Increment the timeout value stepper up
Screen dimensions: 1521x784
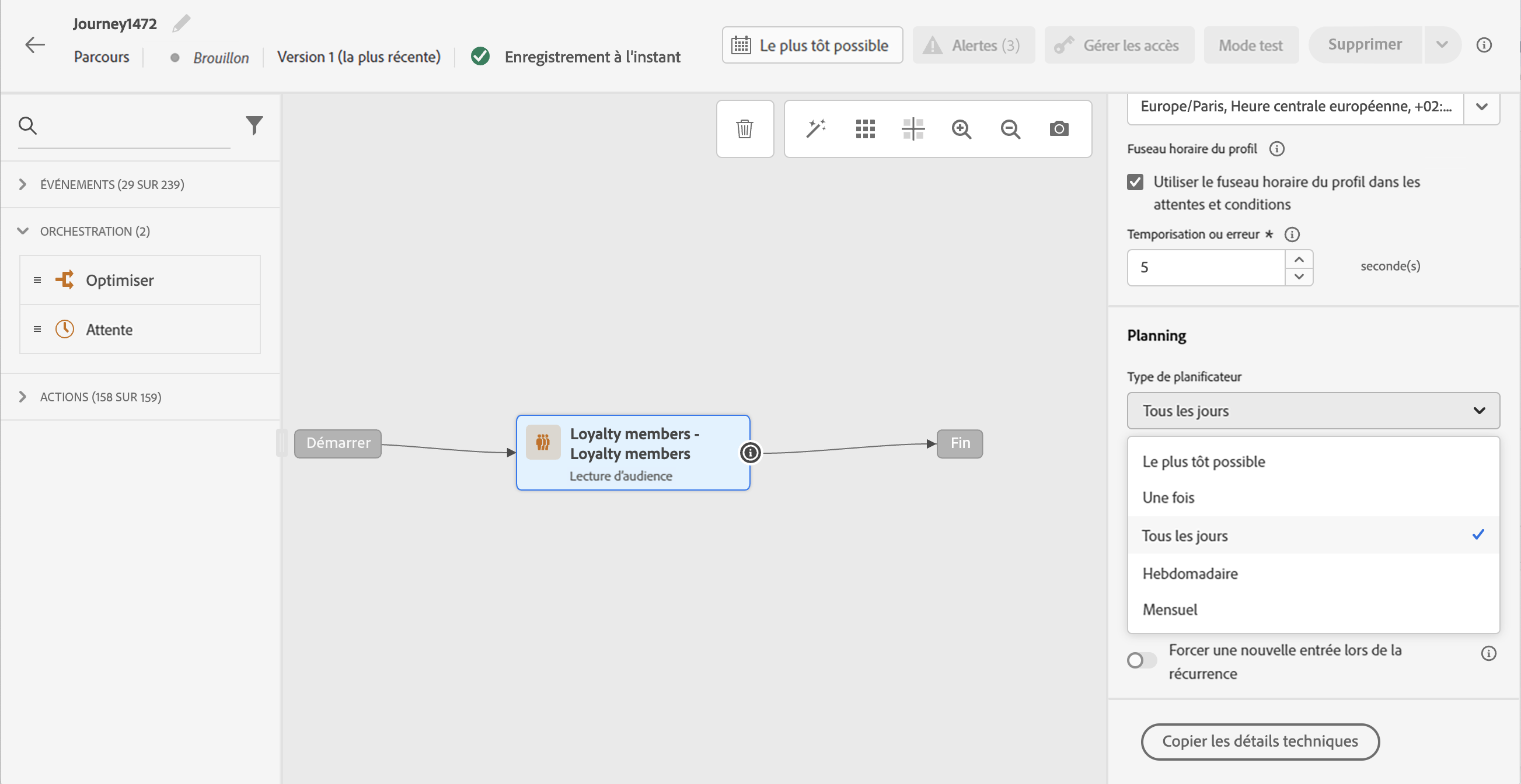pos(1299,260)
